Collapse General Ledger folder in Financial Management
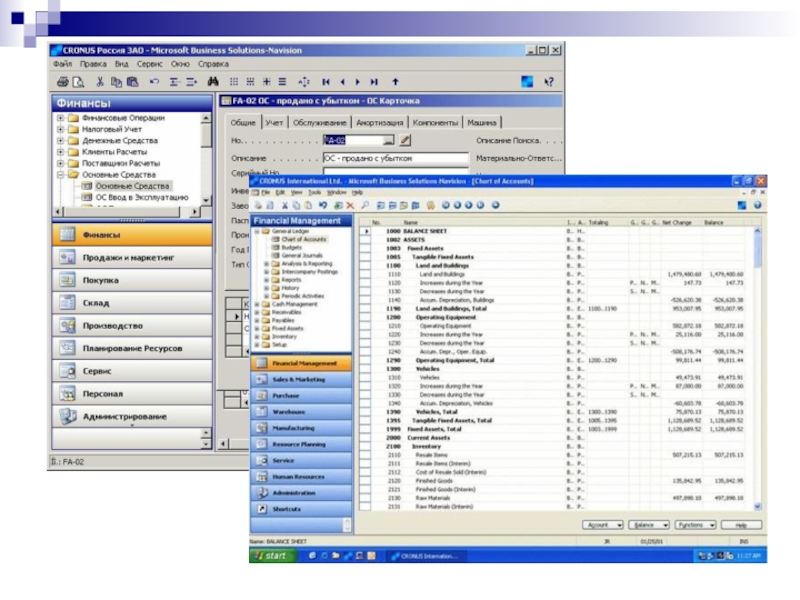 [257, 231]
